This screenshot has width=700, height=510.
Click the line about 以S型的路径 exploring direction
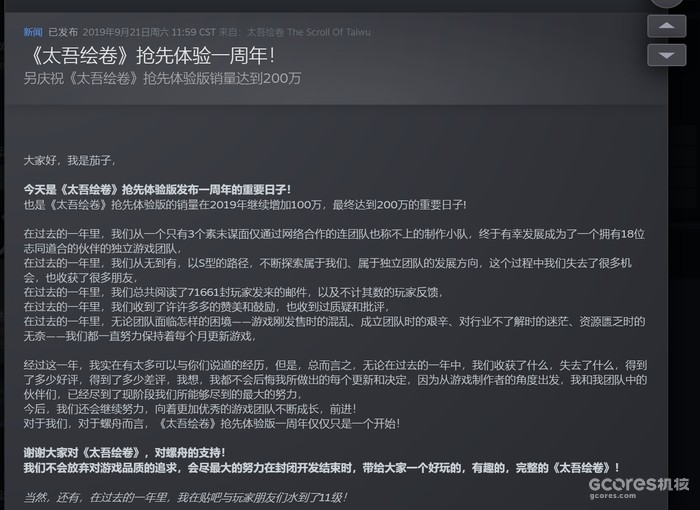328,270
